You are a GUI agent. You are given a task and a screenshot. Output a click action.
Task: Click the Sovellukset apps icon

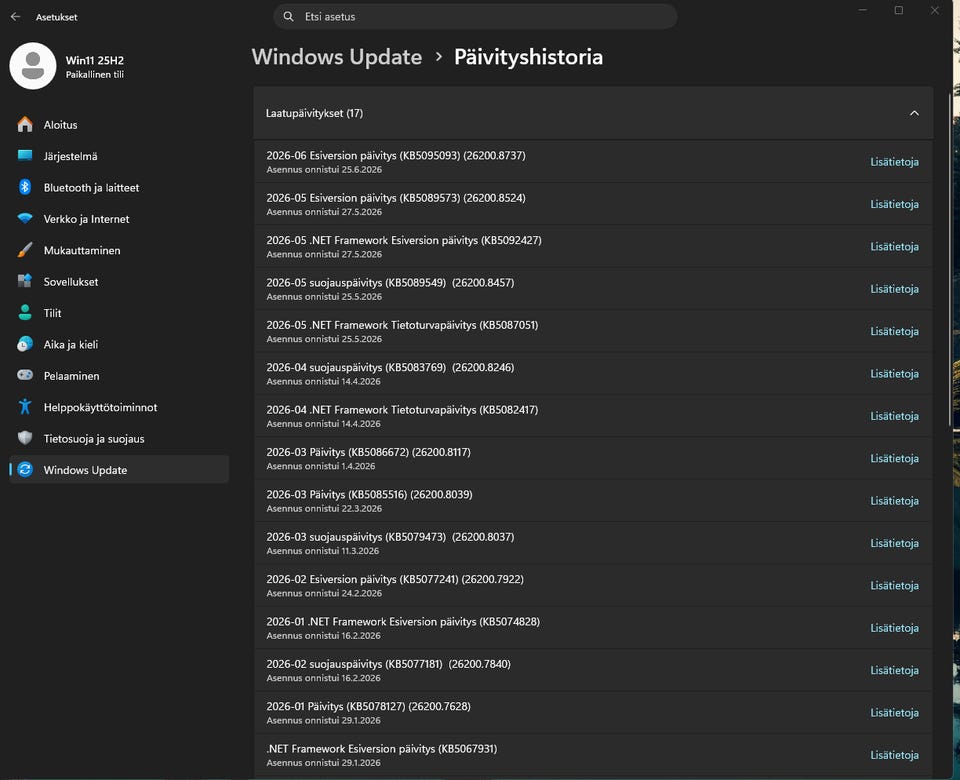coord(25,281)
